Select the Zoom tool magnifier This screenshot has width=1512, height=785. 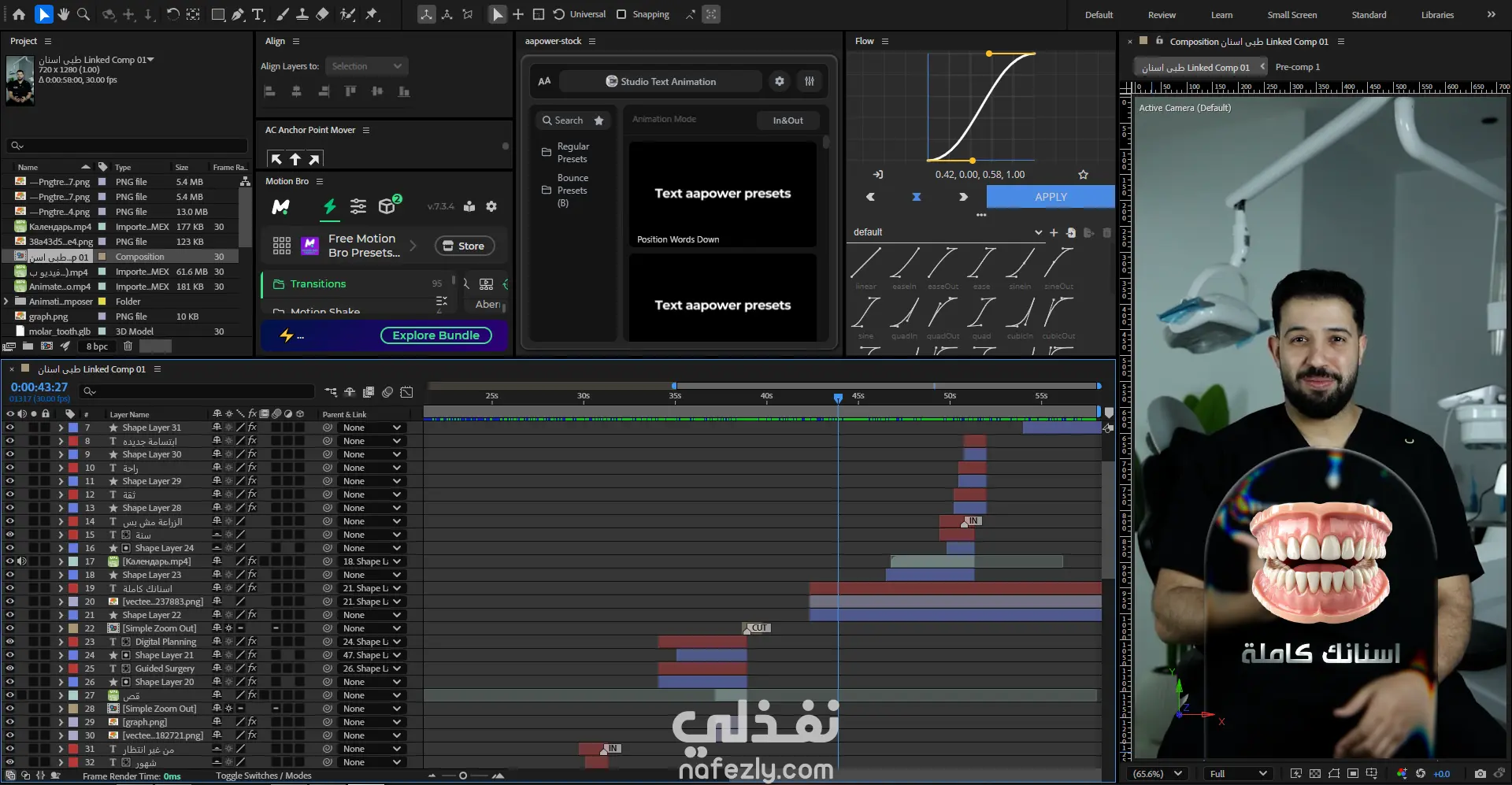[83, 14]
